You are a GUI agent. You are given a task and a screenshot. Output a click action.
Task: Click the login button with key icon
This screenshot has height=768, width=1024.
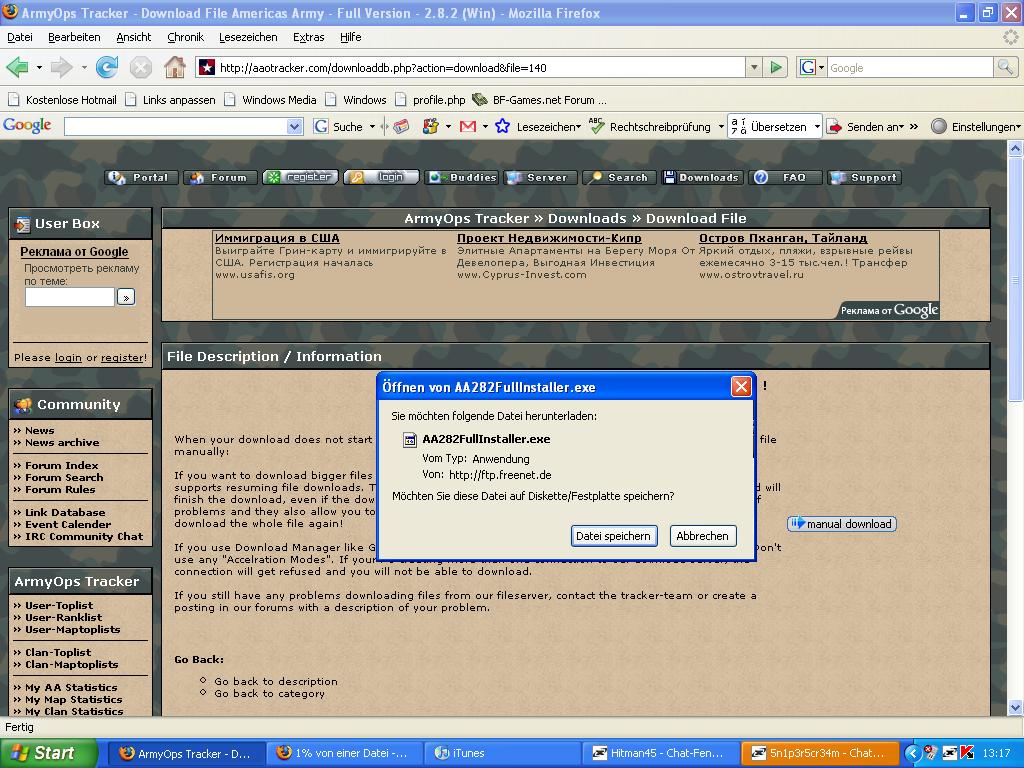pyautogui.click(x=381, y=177)
